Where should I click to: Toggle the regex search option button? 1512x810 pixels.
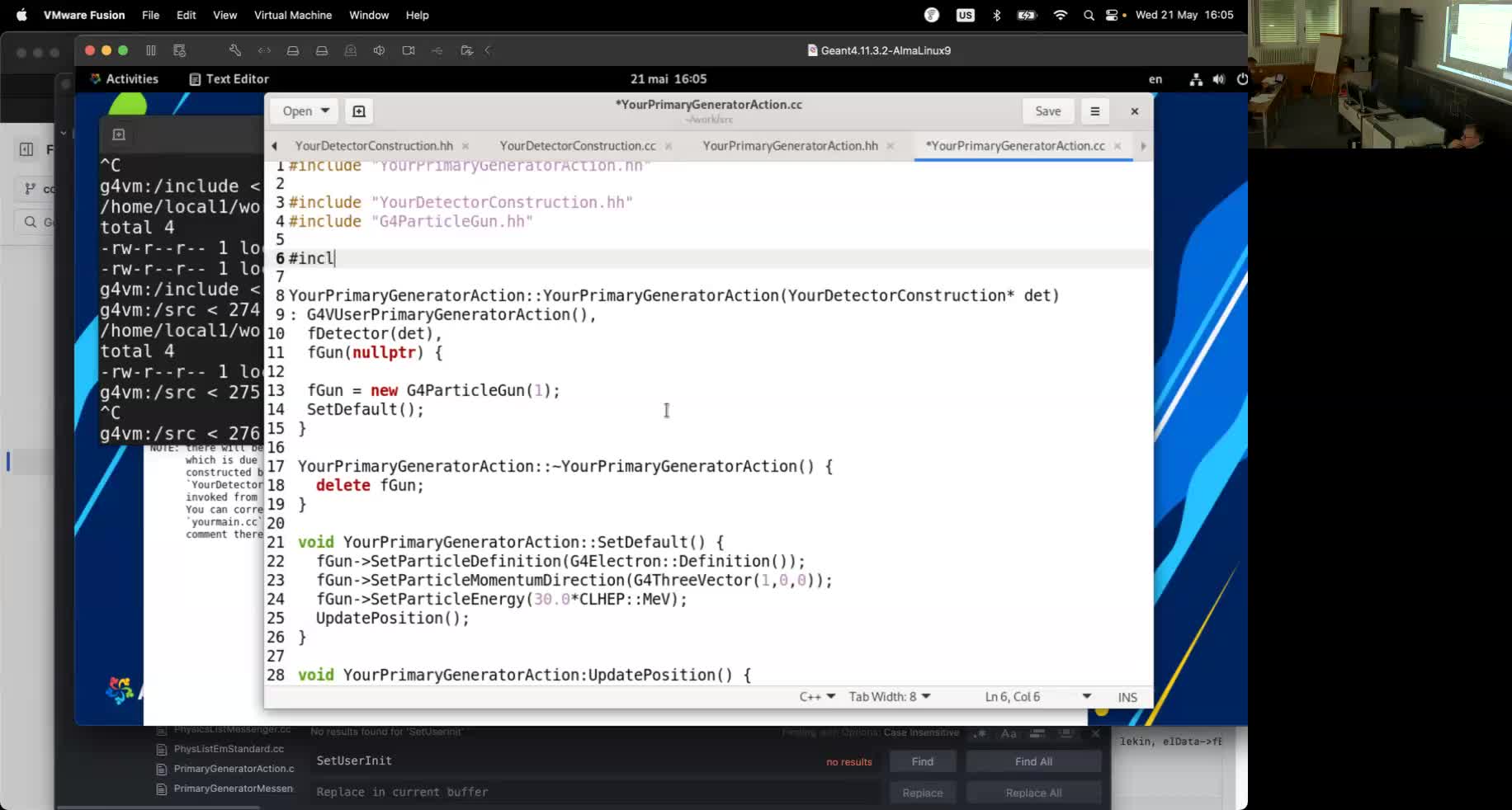click(x=980, y=733)
